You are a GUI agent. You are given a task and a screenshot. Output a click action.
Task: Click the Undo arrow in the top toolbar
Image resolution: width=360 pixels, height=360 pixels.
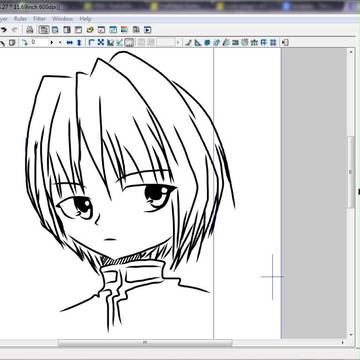[3, 30]
